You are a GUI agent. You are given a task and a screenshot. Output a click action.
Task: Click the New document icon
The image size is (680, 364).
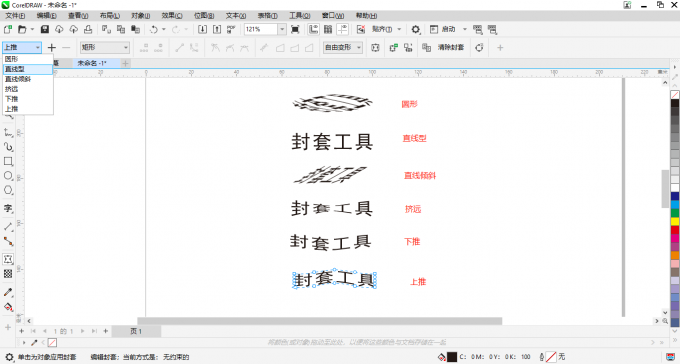[x=8, y=30]
